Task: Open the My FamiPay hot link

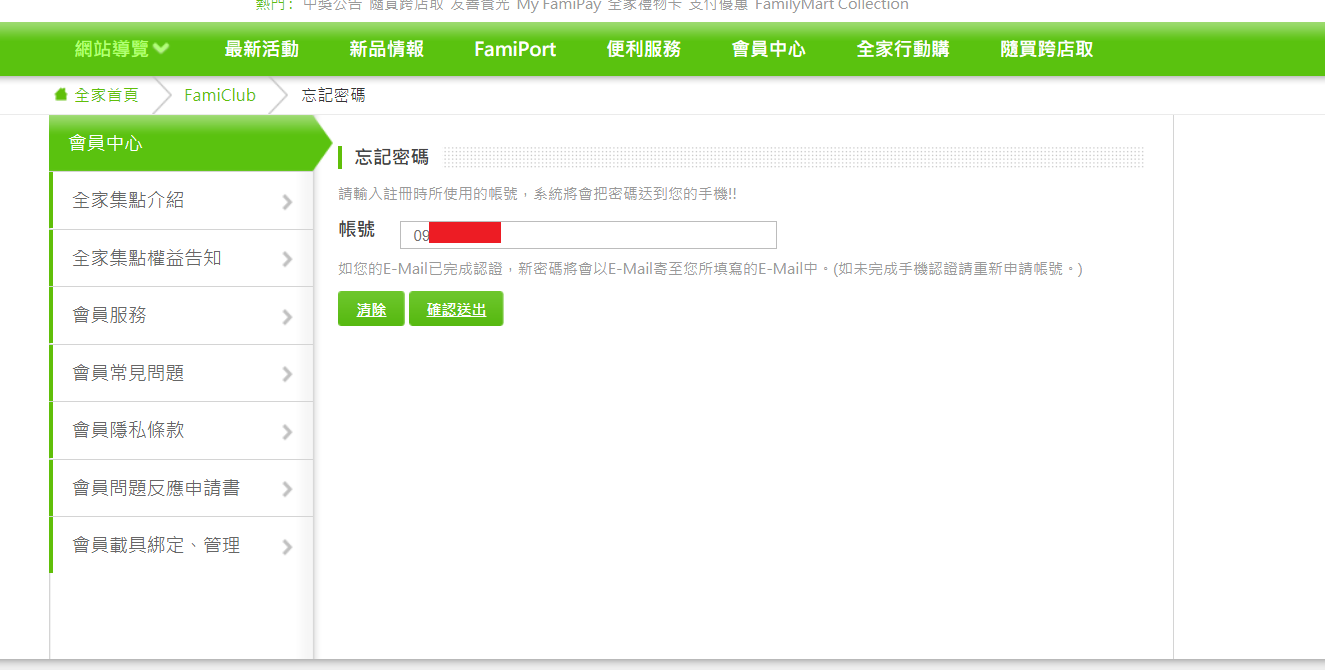Action: (560, 5)
